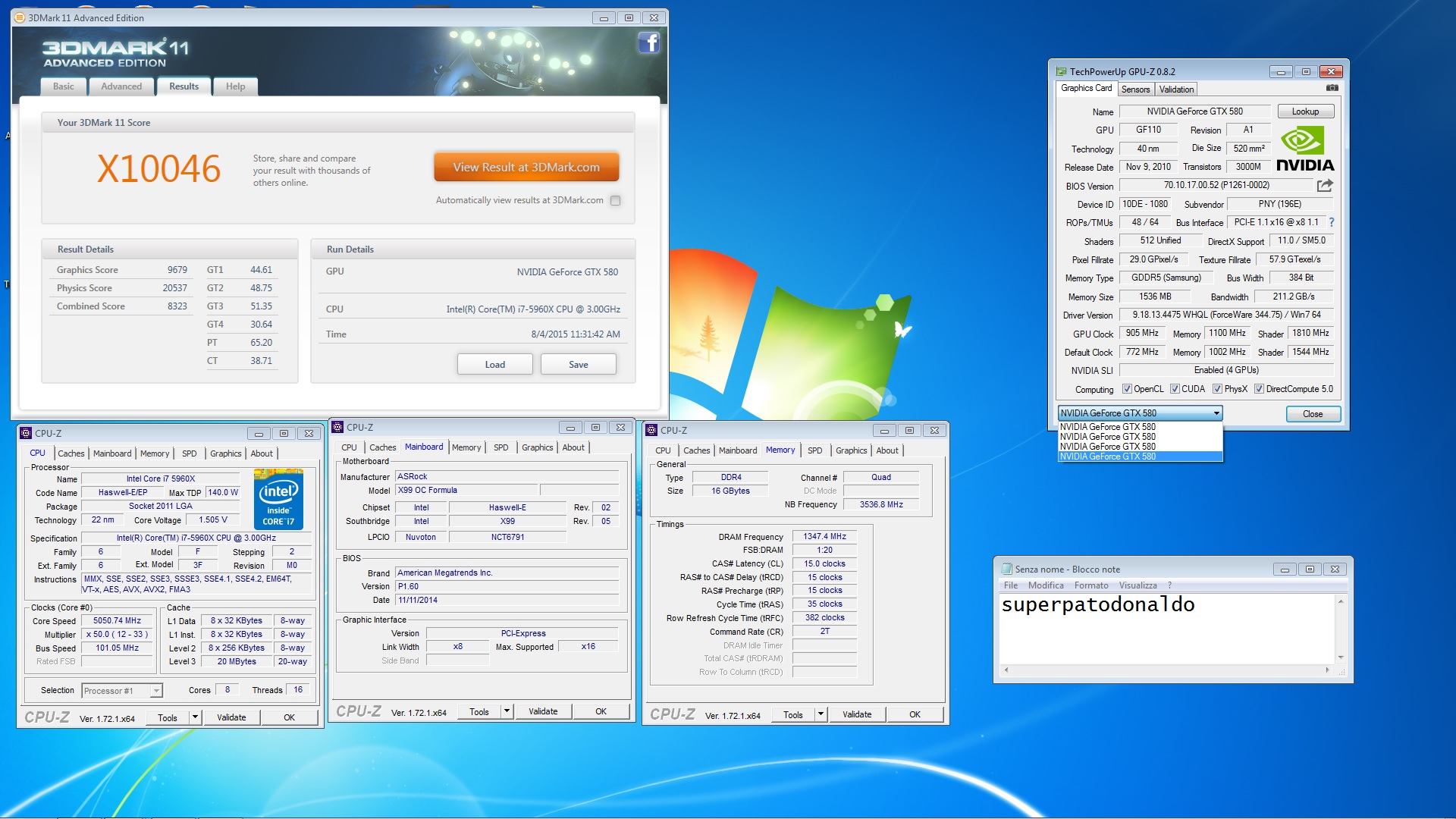Open the Sensors tab in GPU-Z
Screen dimensions: 1456x819
point(1135,89)
